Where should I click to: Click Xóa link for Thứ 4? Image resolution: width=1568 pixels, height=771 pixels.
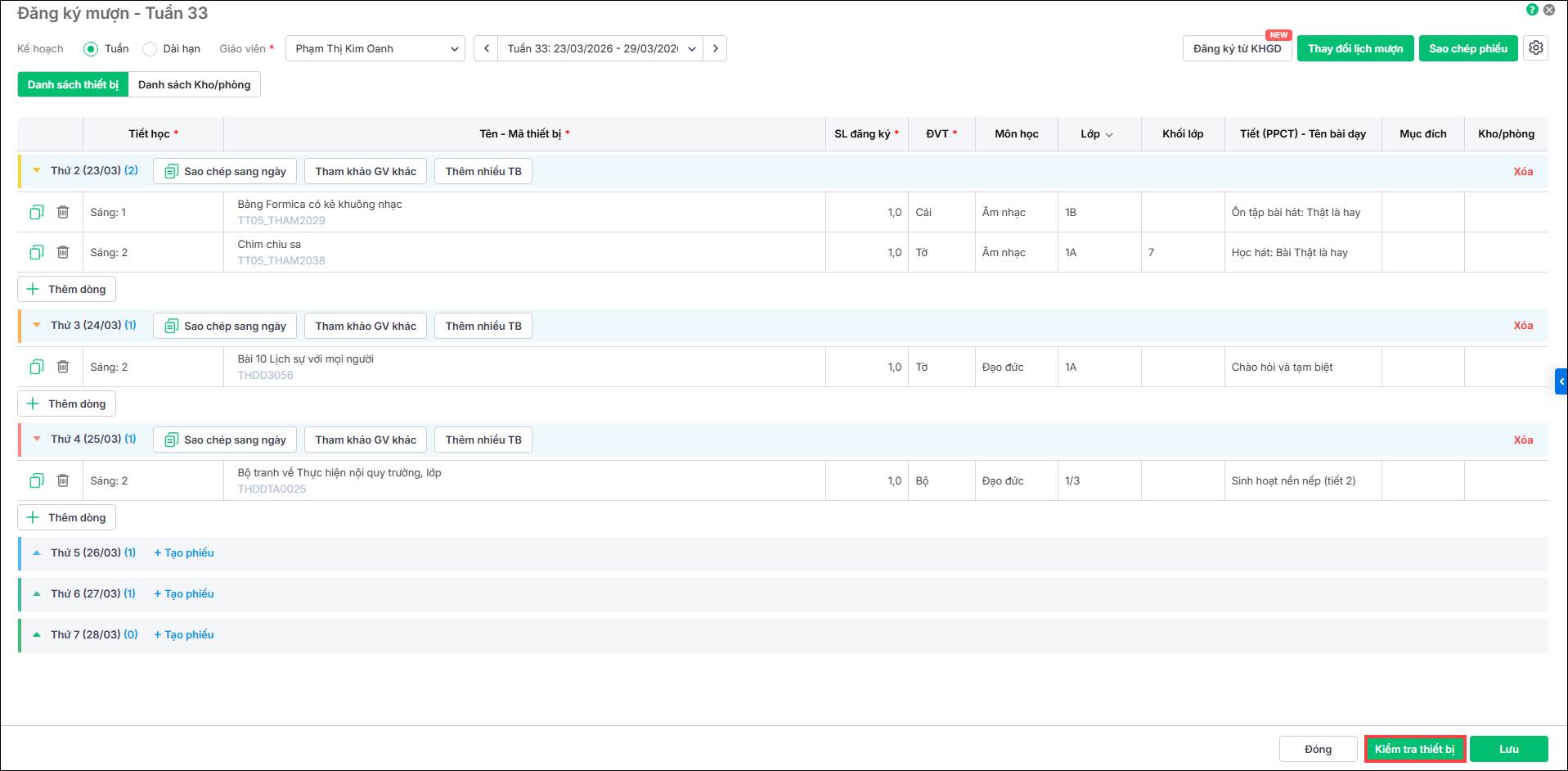(1522, 440)
